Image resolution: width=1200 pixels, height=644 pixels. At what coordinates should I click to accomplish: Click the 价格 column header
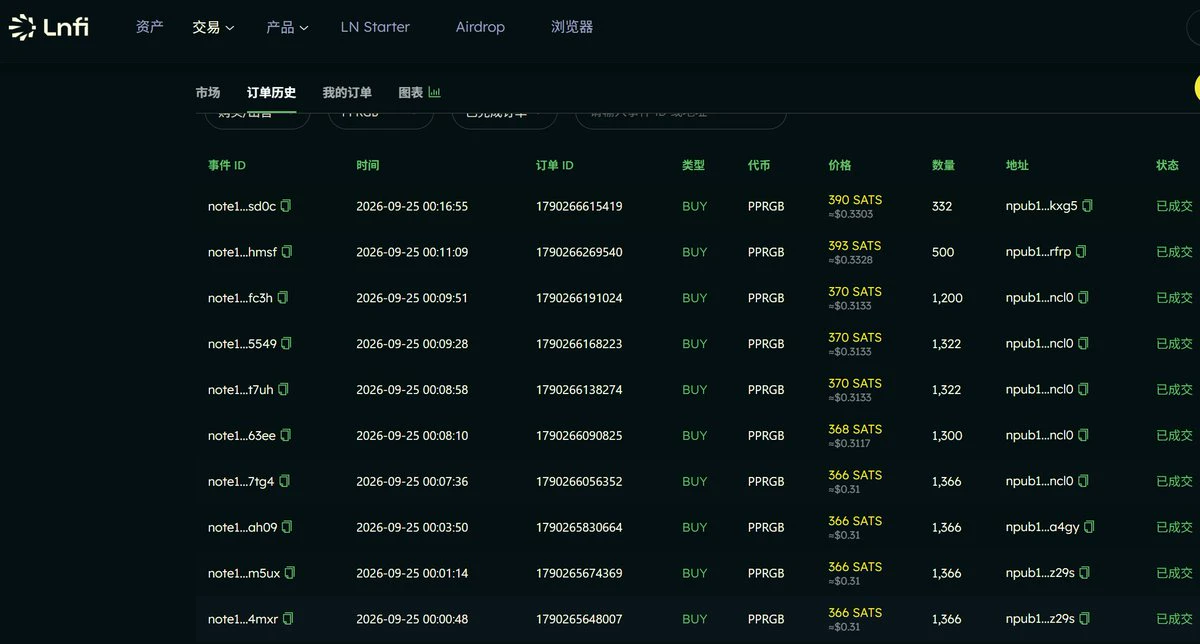[x=840, y=165]
